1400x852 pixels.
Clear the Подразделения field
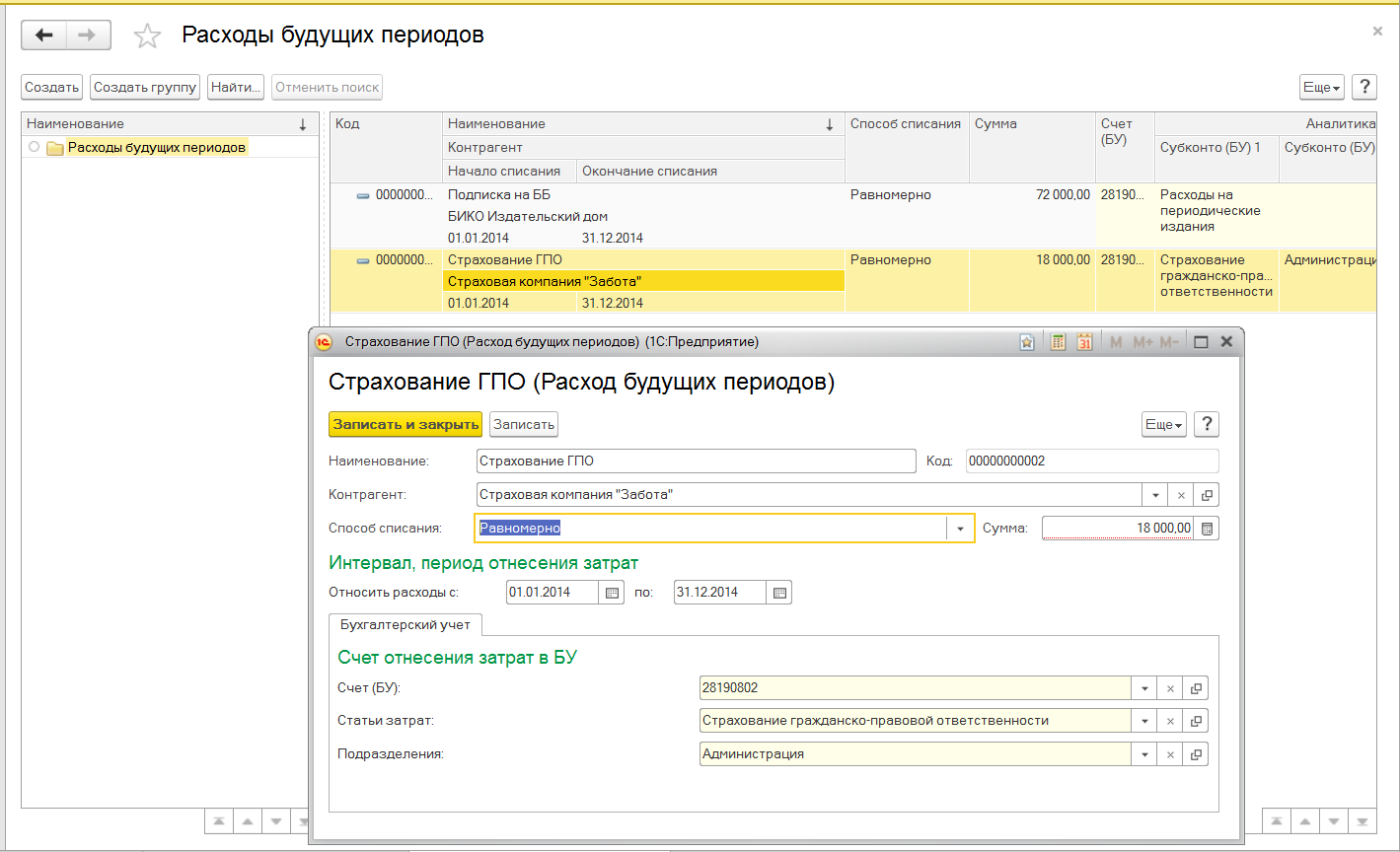coord(1170,754)
